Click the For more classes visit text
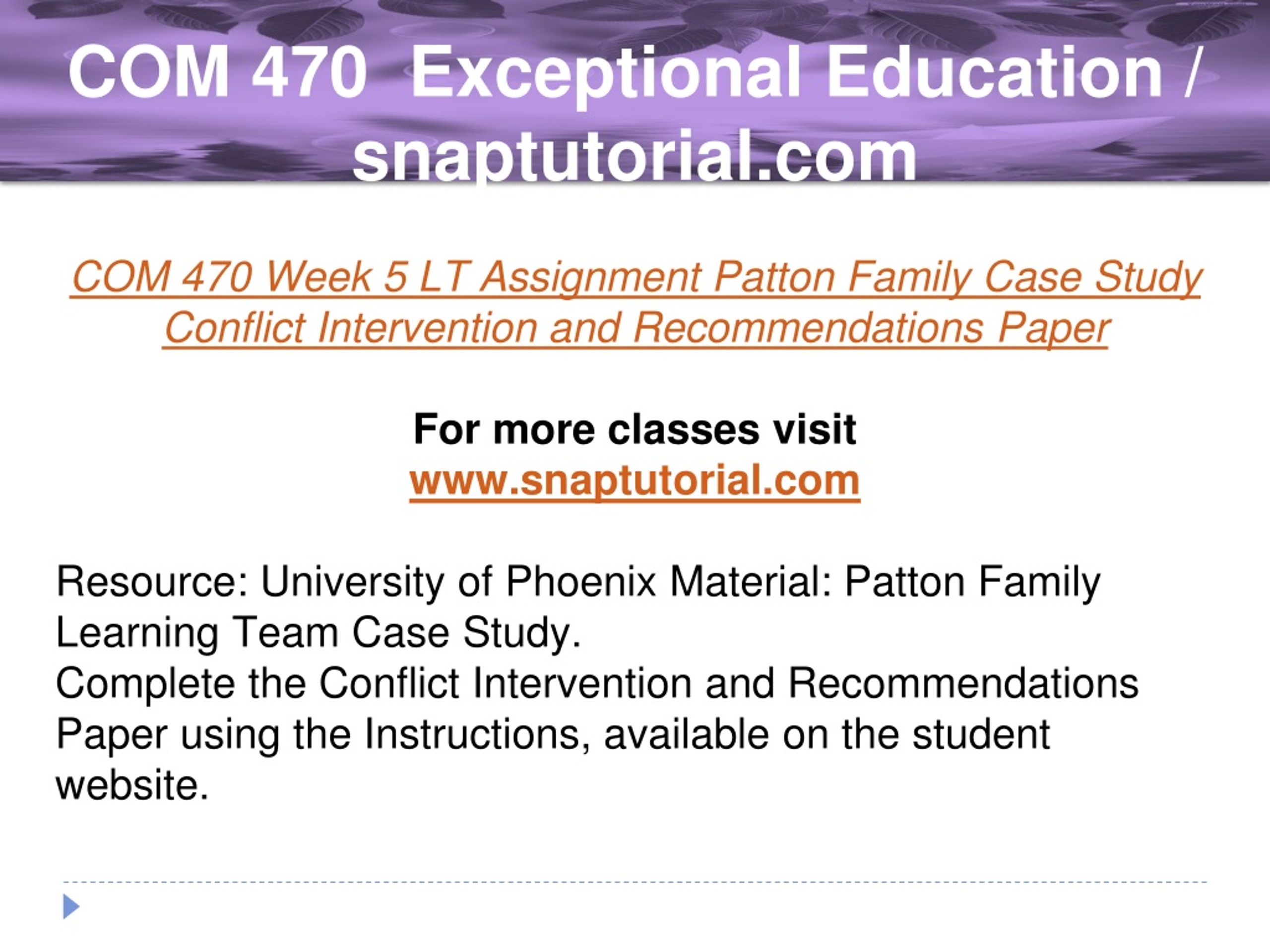1270x952 pixels. [x=635, y=429]
